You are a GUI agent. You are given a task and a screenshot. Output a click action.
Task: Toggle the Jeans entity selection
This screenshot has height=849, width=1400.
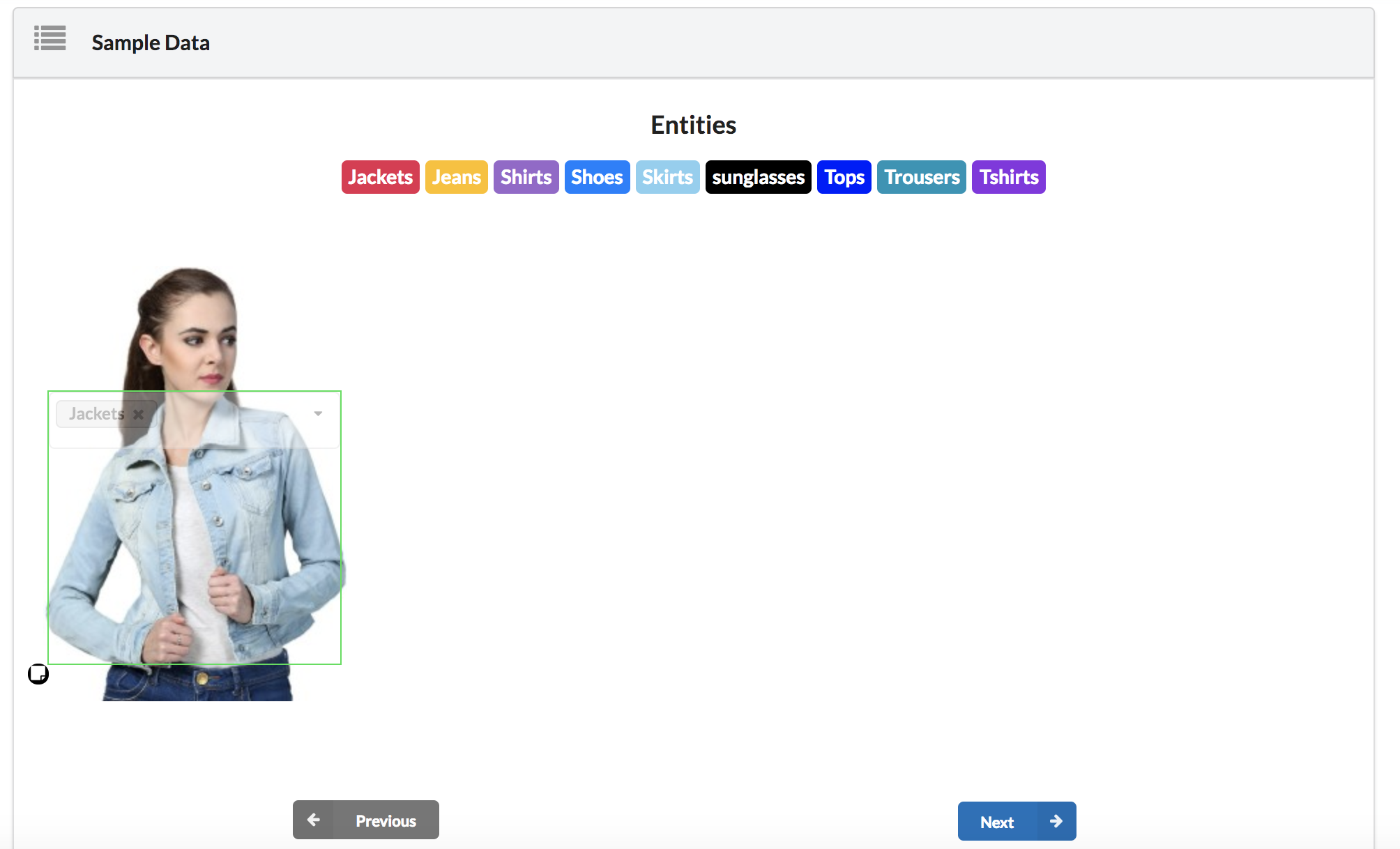(x=456, y=177)
